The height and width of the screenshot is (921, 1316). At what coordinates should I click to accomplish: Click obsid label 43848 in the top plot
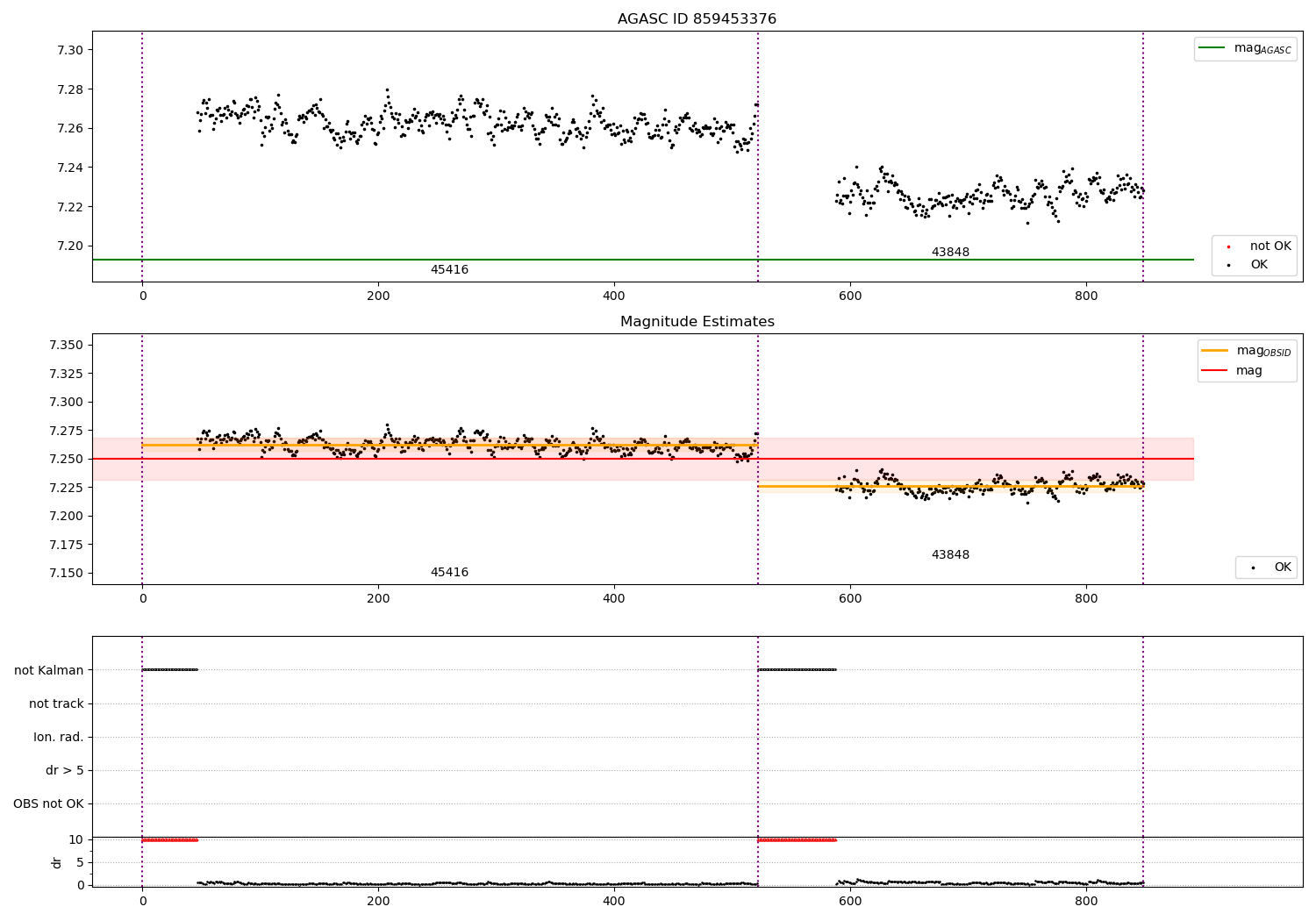coord(950,253)
